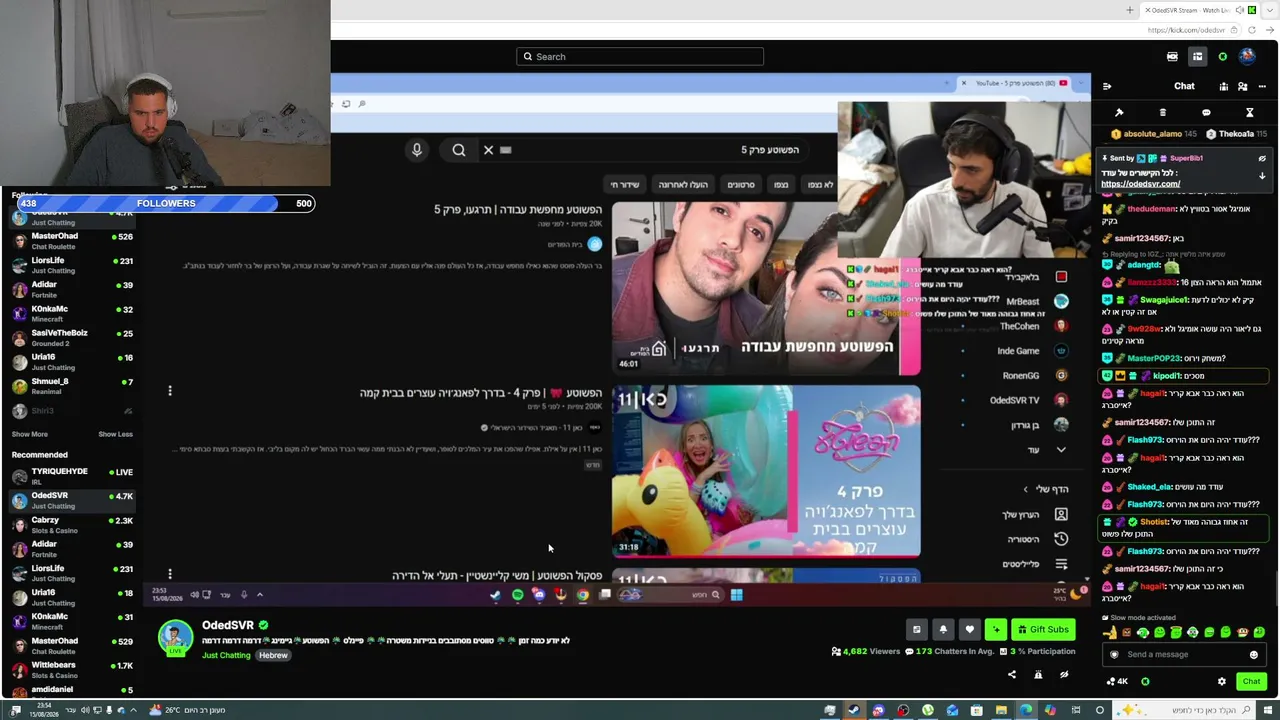Image resolution: width=1280 pixels, height=720 pixels.
Task: Clear the YouTube search with X icon
Action: 488,150
